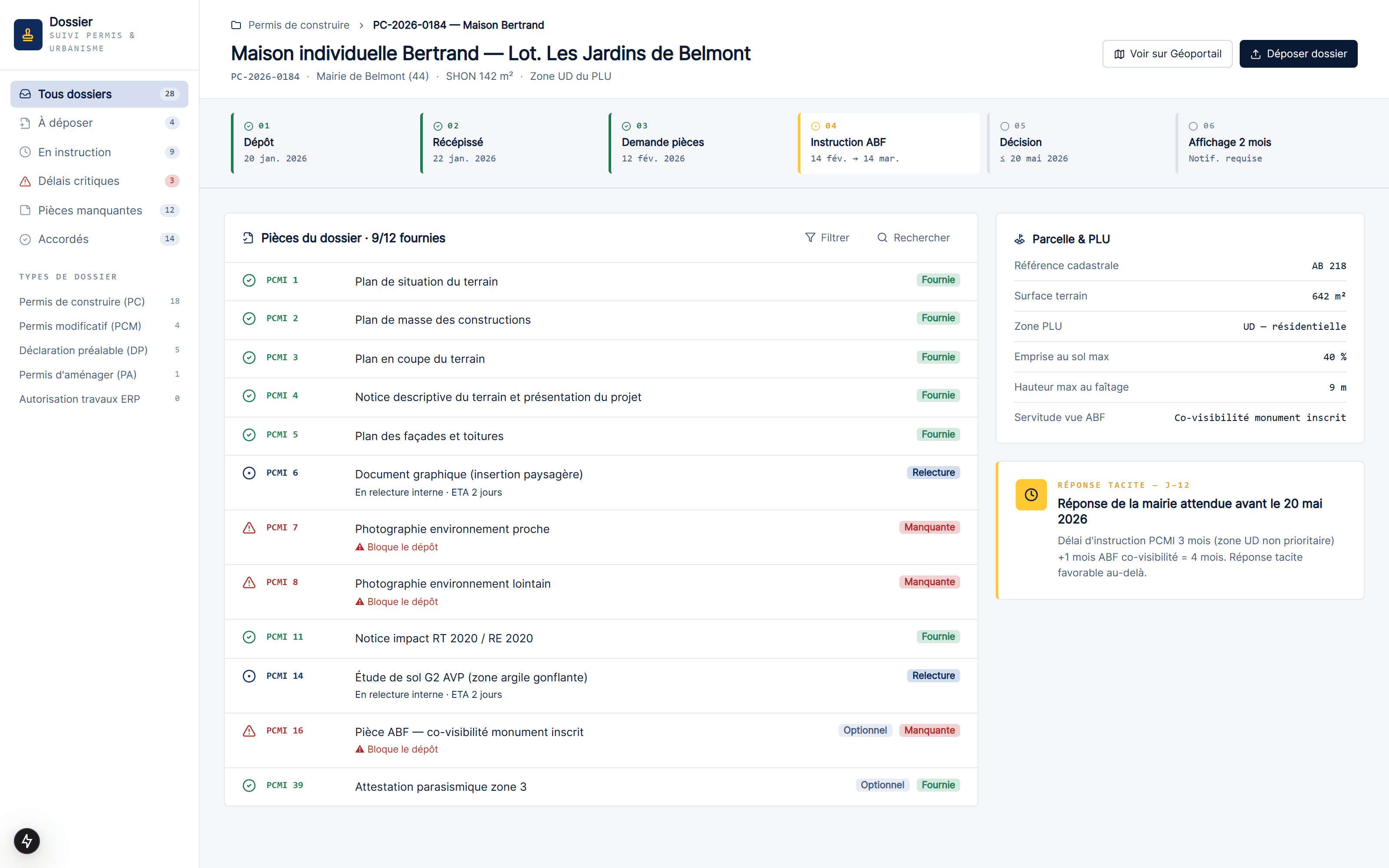Click the check icon of PCMI 4
This screenshot has height=868, width=1389.
tap(249, 395)
